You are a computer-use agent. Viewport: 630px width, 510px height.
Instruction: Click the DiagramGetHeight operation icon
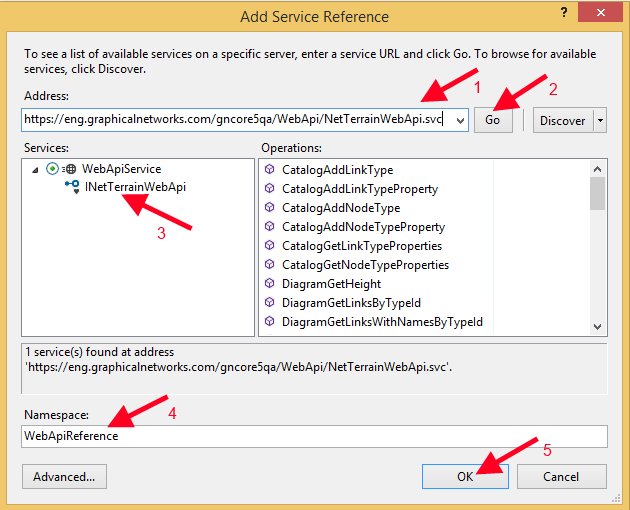point(270,284)
